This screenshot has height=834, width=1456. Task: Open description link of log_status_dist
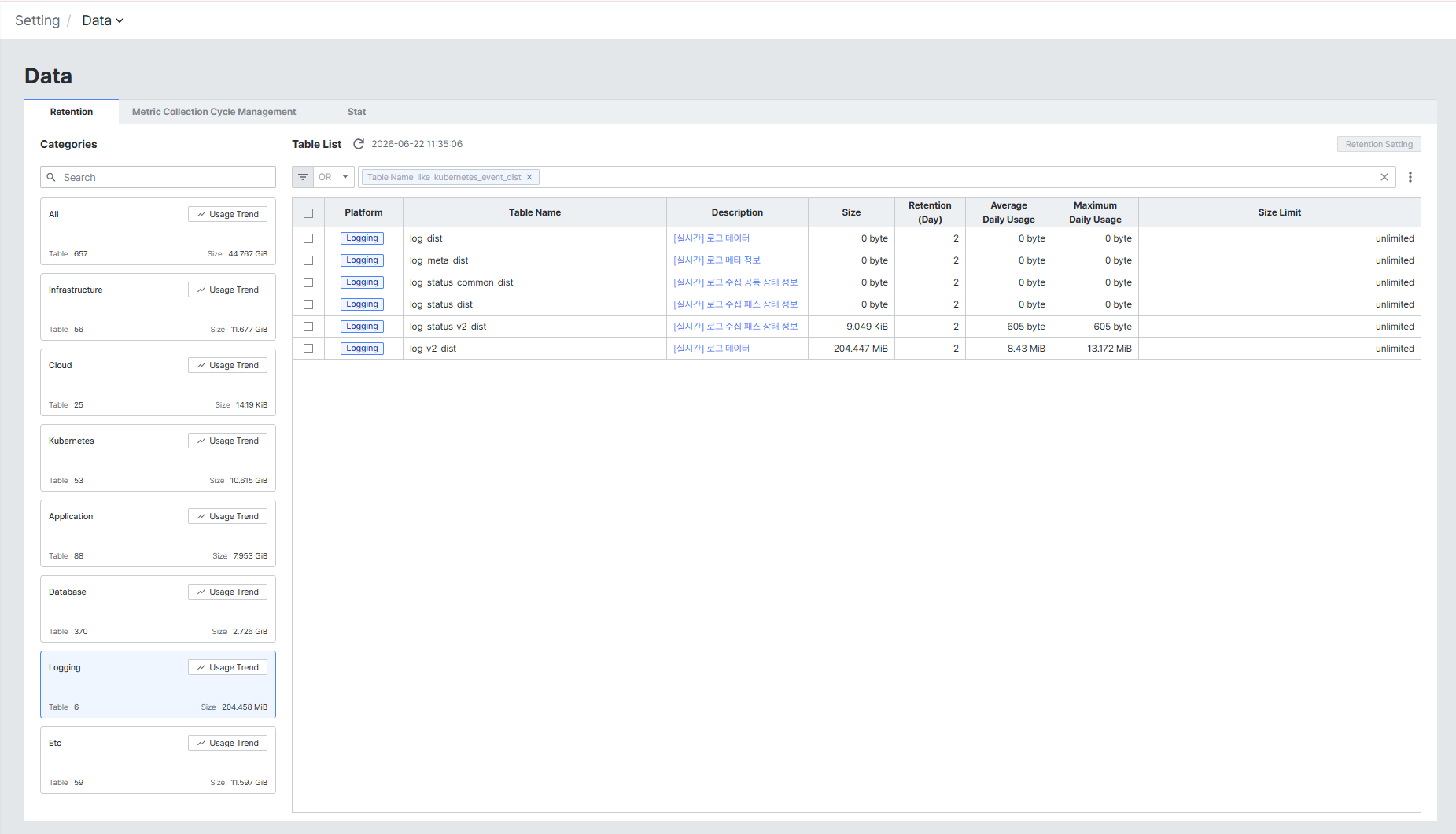point(735,304)
